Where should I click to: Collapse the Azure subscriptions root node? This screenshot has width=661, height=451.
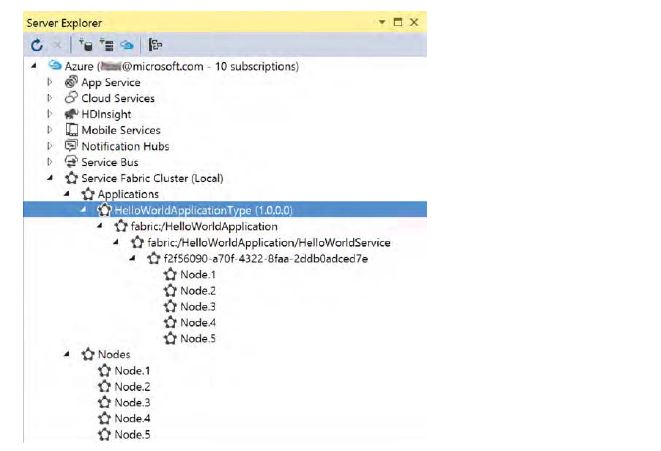[x=34, y=66]
